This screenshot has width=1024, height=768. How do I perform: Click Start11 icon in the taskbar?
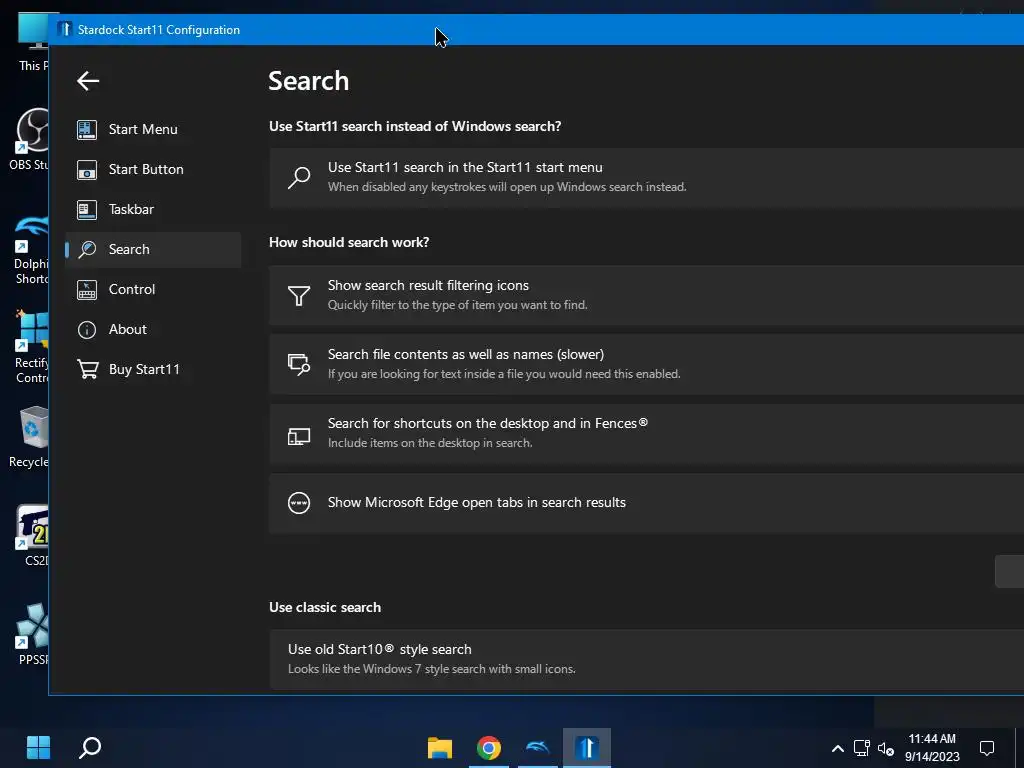click(x=586, y=748)
